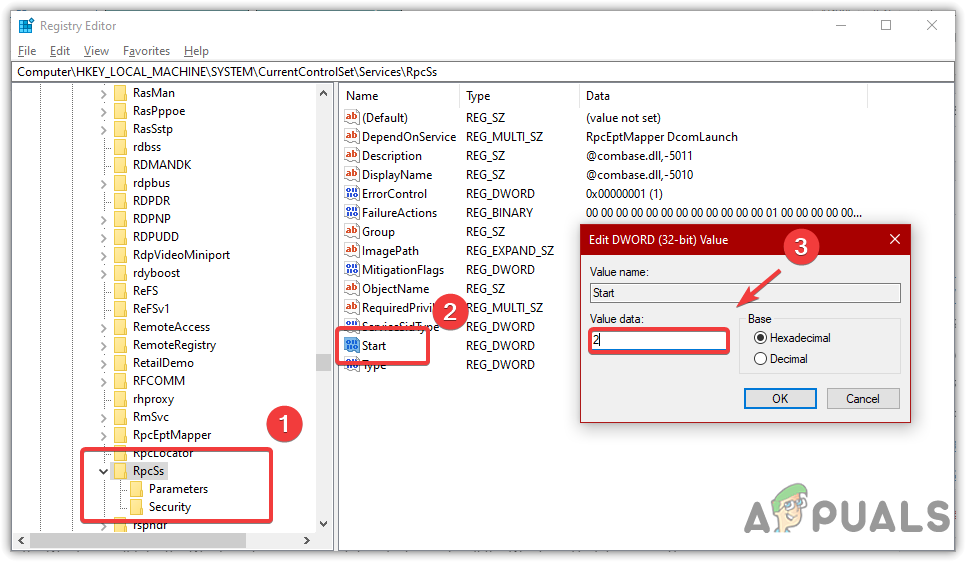Viewport: 966px width, 562px height.
Task: Click the Value data input field
Action: [x=659, y=340]
